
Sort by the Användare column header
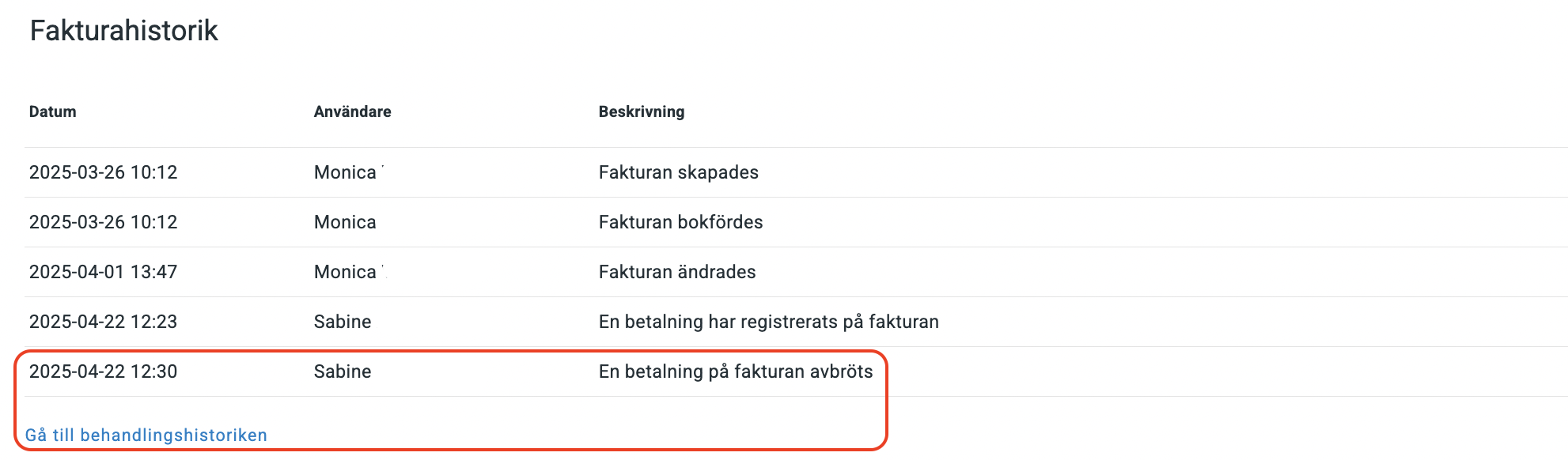[x=351, y=111]
